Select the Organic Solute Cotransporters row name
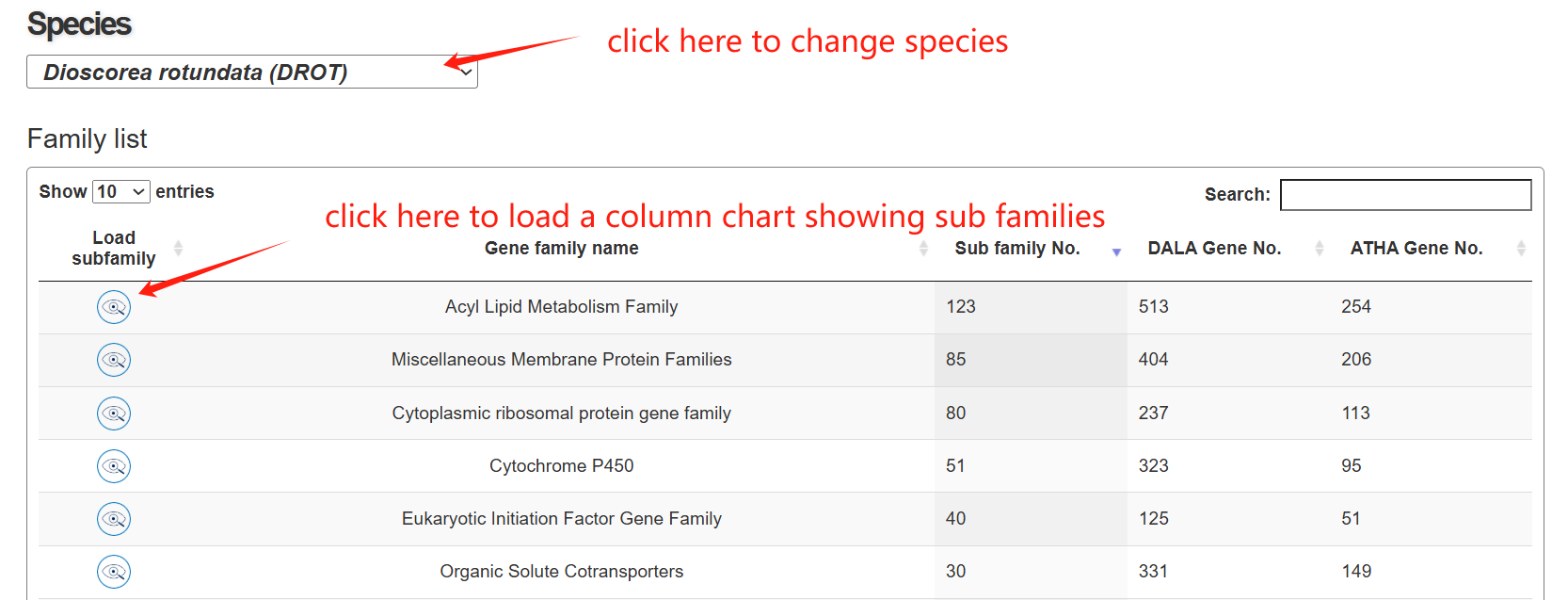The height and width of the screenshot is (600, 1568). click(562, 572)
